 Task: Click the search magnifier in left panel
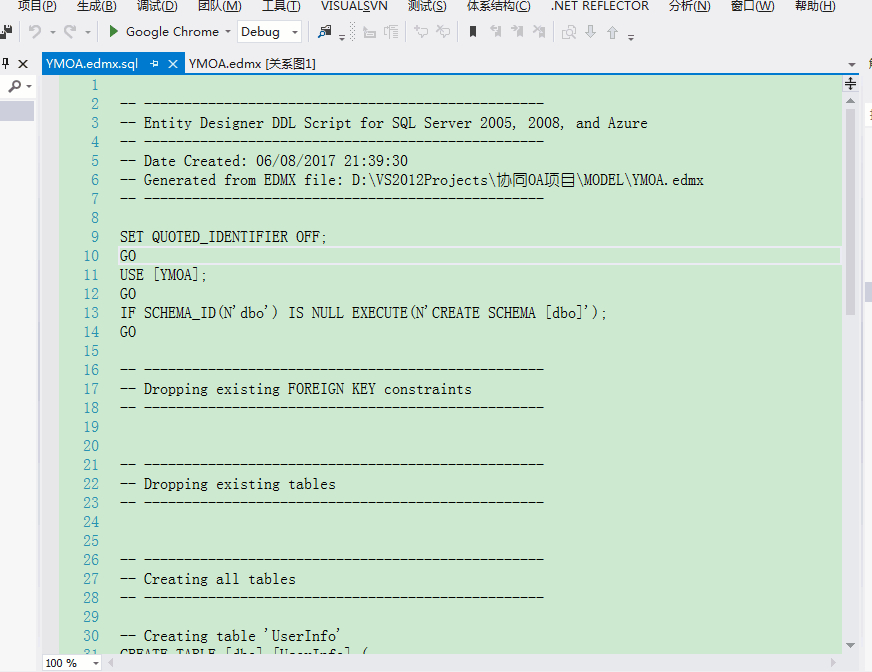click(x=15, y=86)
